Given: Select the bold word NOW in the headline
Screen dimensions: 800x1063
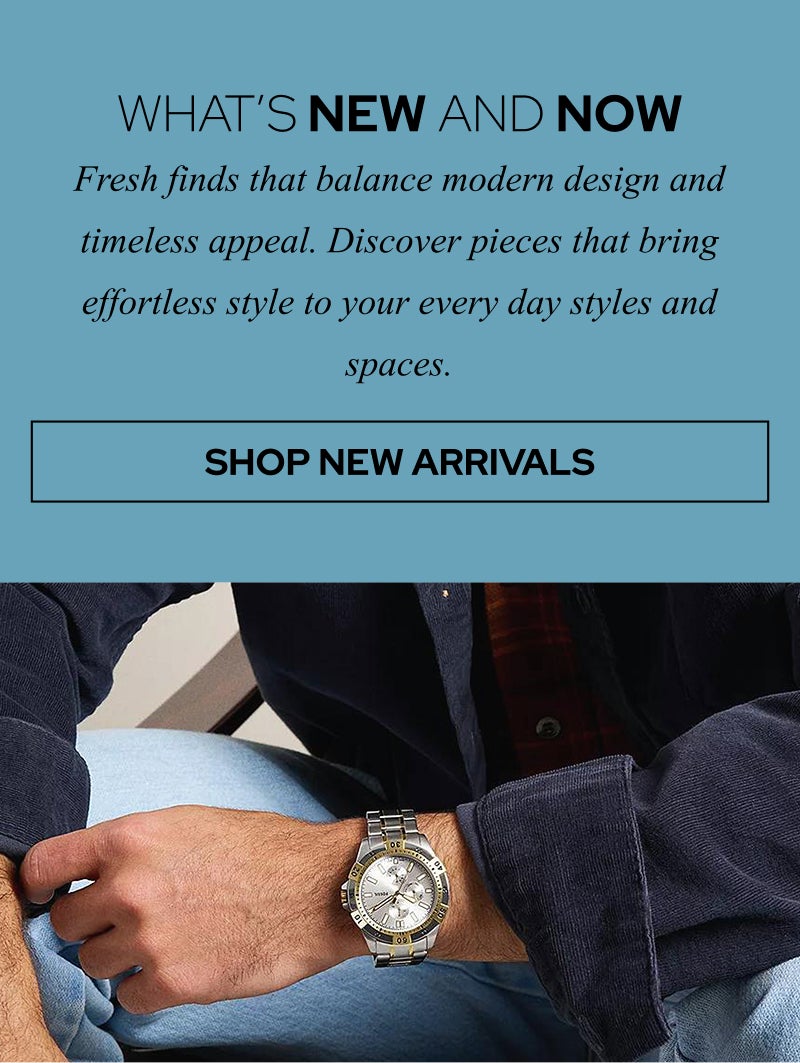Looking at the screenshot, I should pos(618,113).
